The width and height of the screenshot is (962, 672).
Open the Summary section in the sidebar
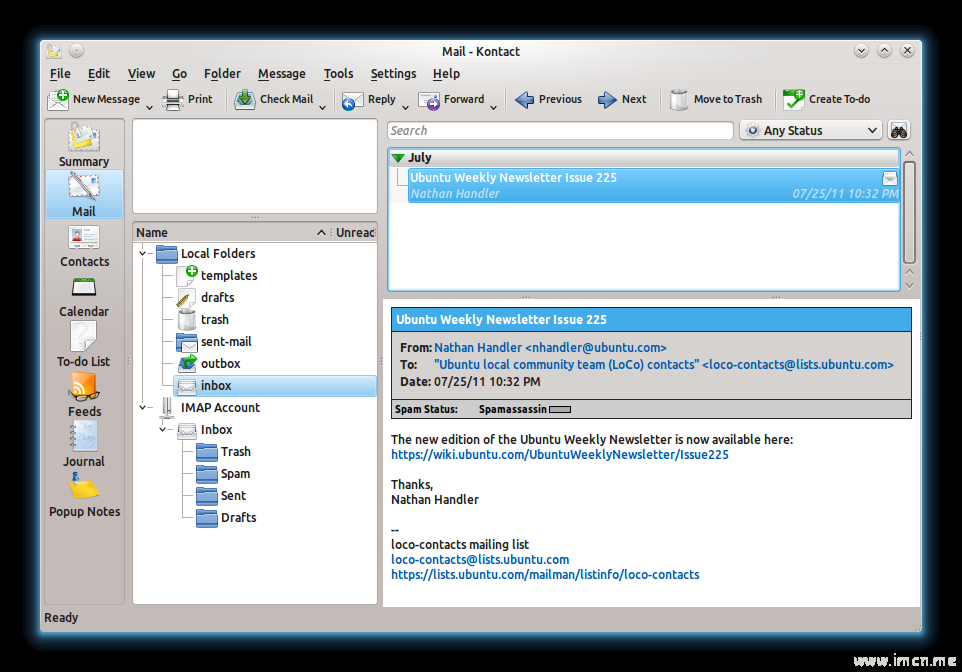pos(84,145)
